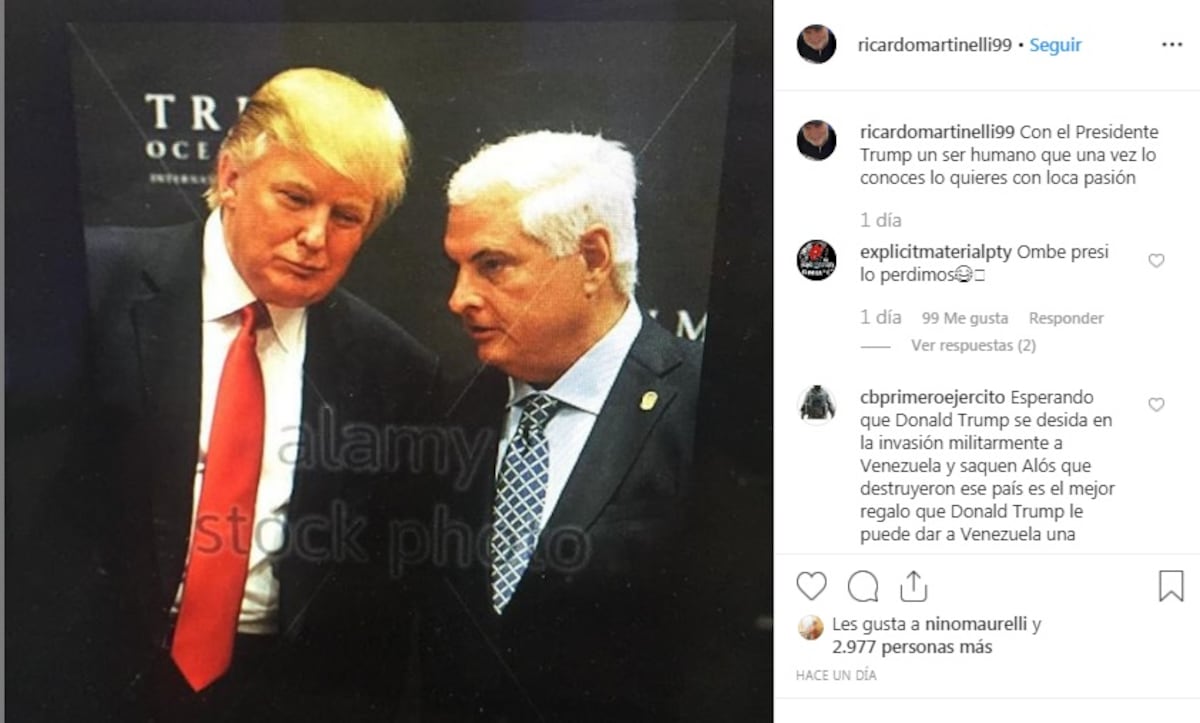Open ricardomartinelli99 profile picture in header
Viewport: 1200px width, 723px height.
pyautogui.click(x=816, y=45)
